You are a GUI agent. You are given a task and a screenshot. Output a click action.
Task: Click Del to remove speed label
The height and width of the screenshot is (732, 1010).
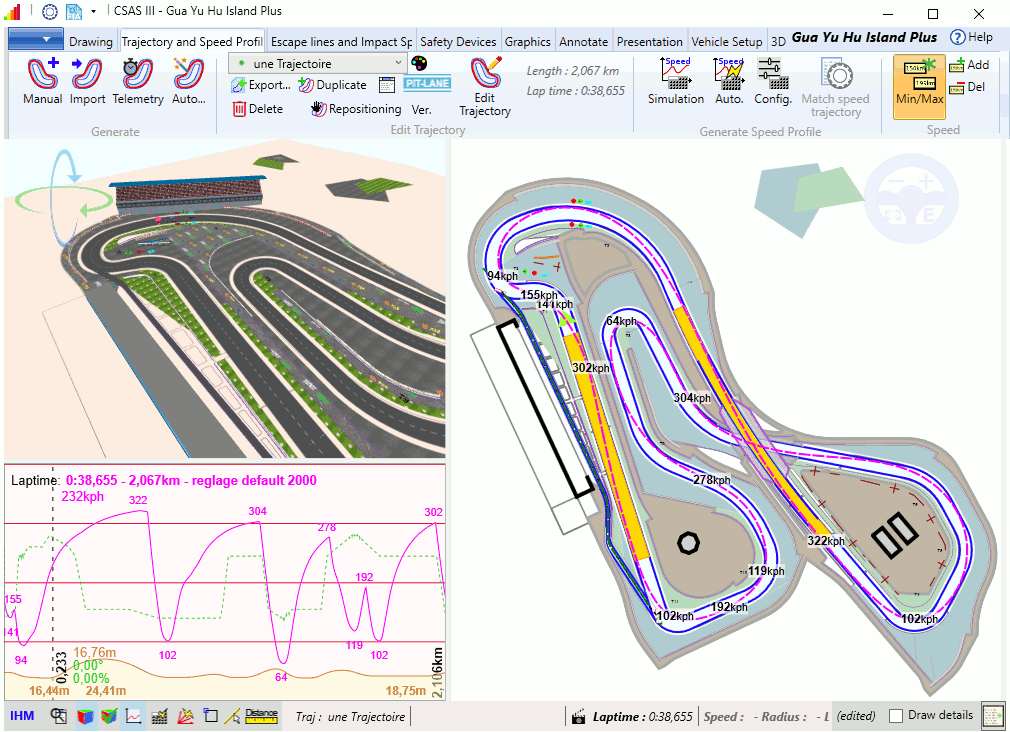pos(967,87)
